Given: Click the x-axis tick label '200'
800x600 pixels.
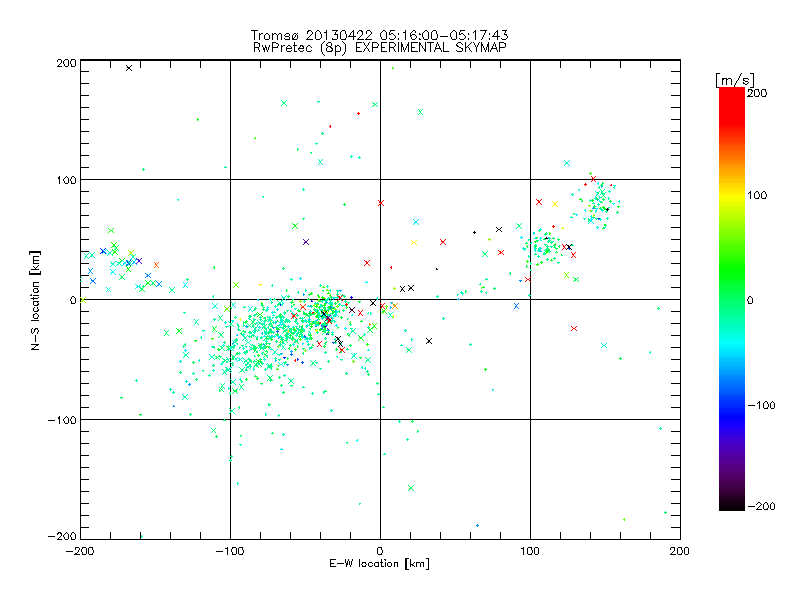Looking at the screenshot, I should [x=680, y=551].
